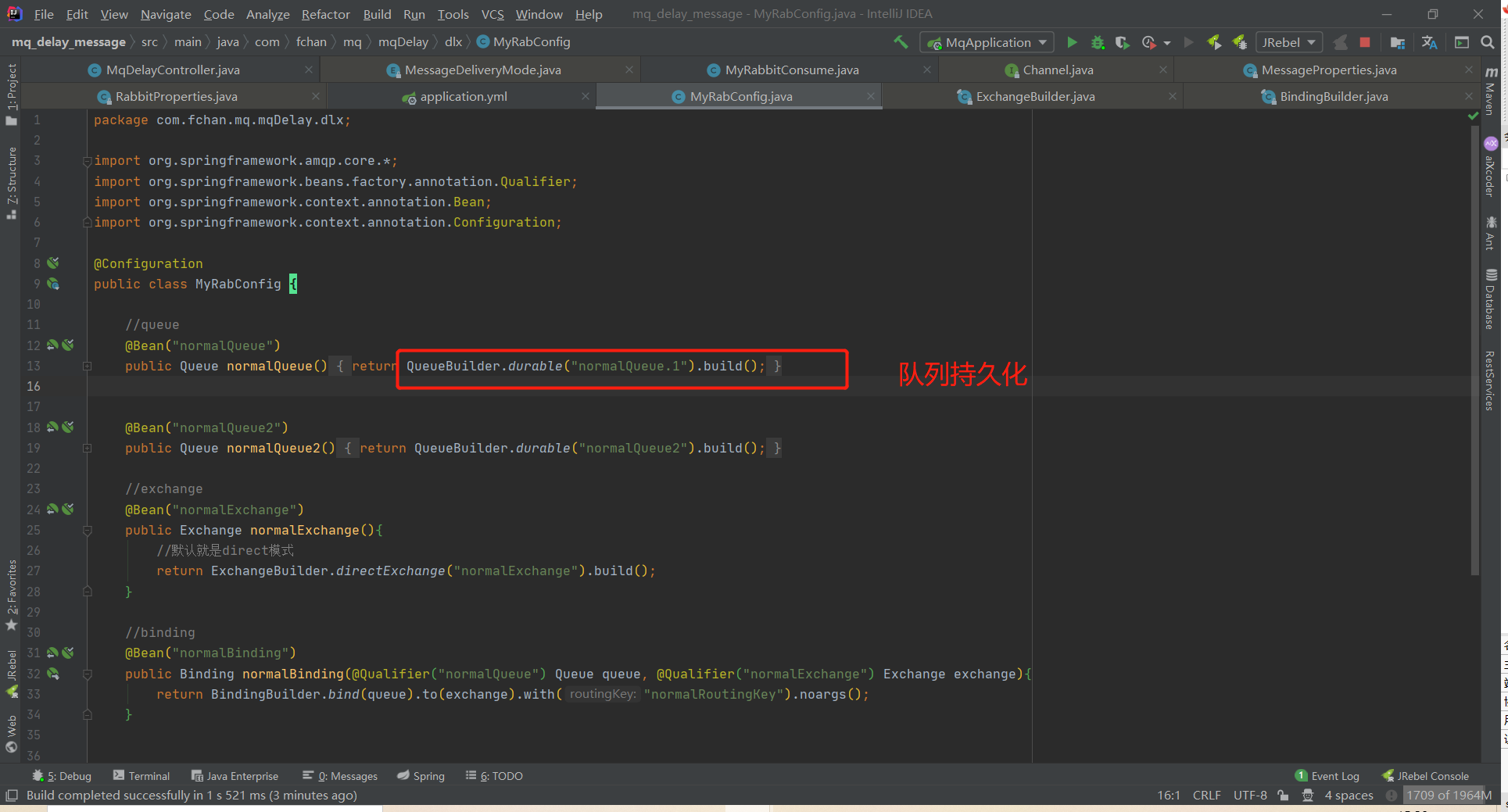Screen dimensions: 1508x812
Task: Open the Terminal tool window button
Action: [x=141, y=775]
